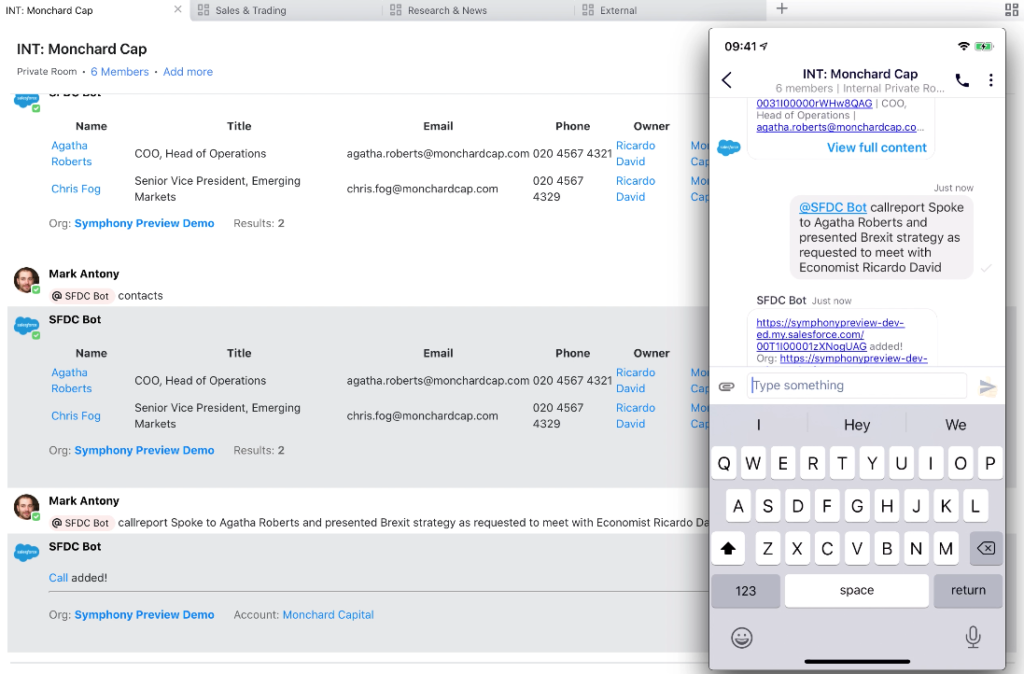Click the Add more link
Viewport: 1024px width, 674px height.
188,72
